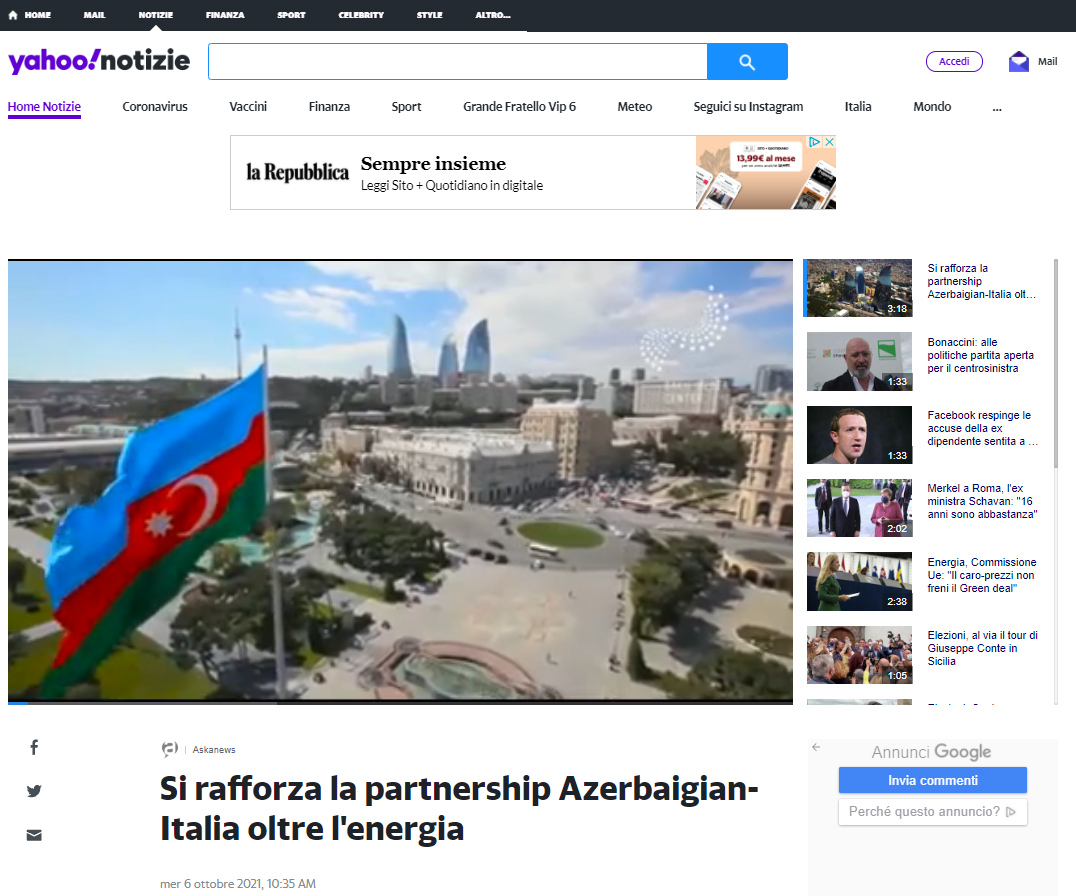Open 'Bonaccini: alle politiche partita aperta' title
This screenshot has width=1076, height=896.
[981, 355]
